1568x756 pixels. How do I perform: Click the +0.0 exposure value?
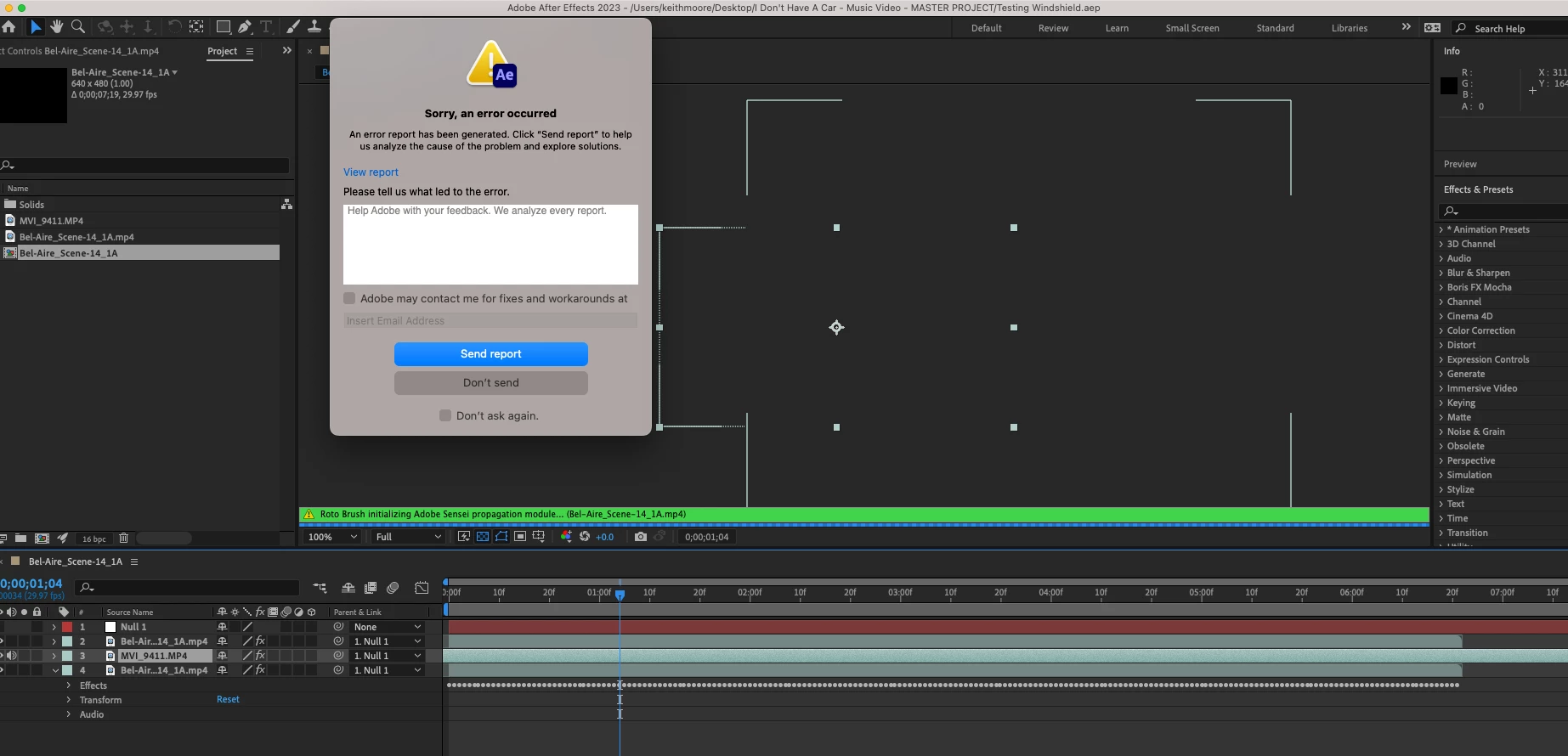pos(604,537)
